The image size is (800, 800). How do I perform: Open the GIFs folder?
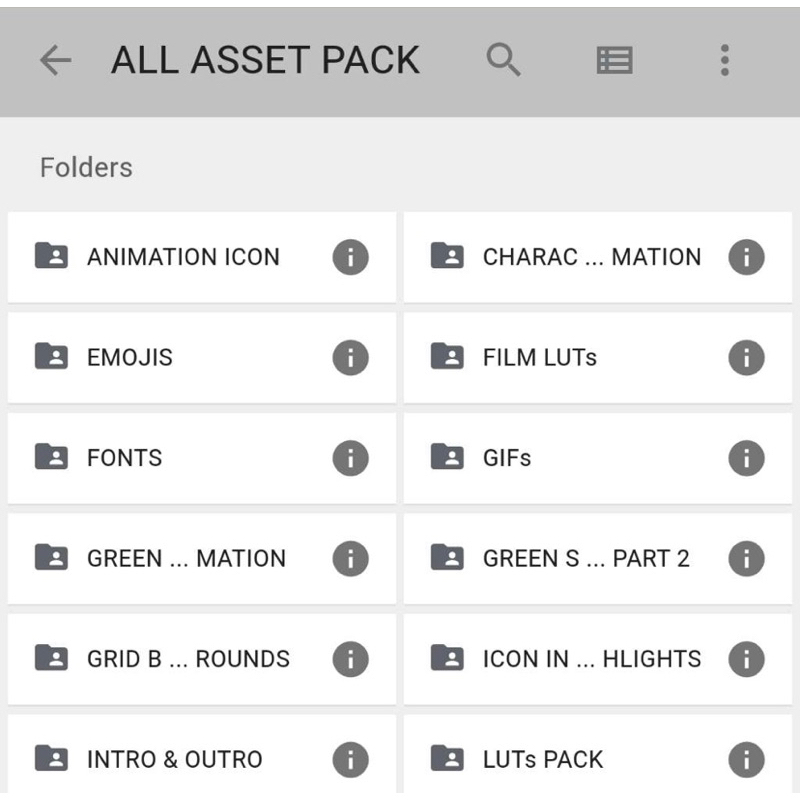coord(507,458)
